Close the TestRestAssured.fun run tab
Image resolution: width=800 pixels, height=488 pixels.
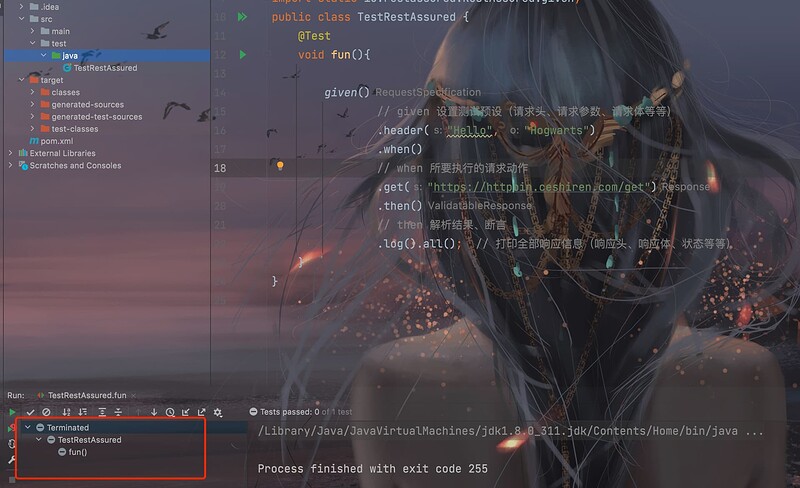(134, 396)
